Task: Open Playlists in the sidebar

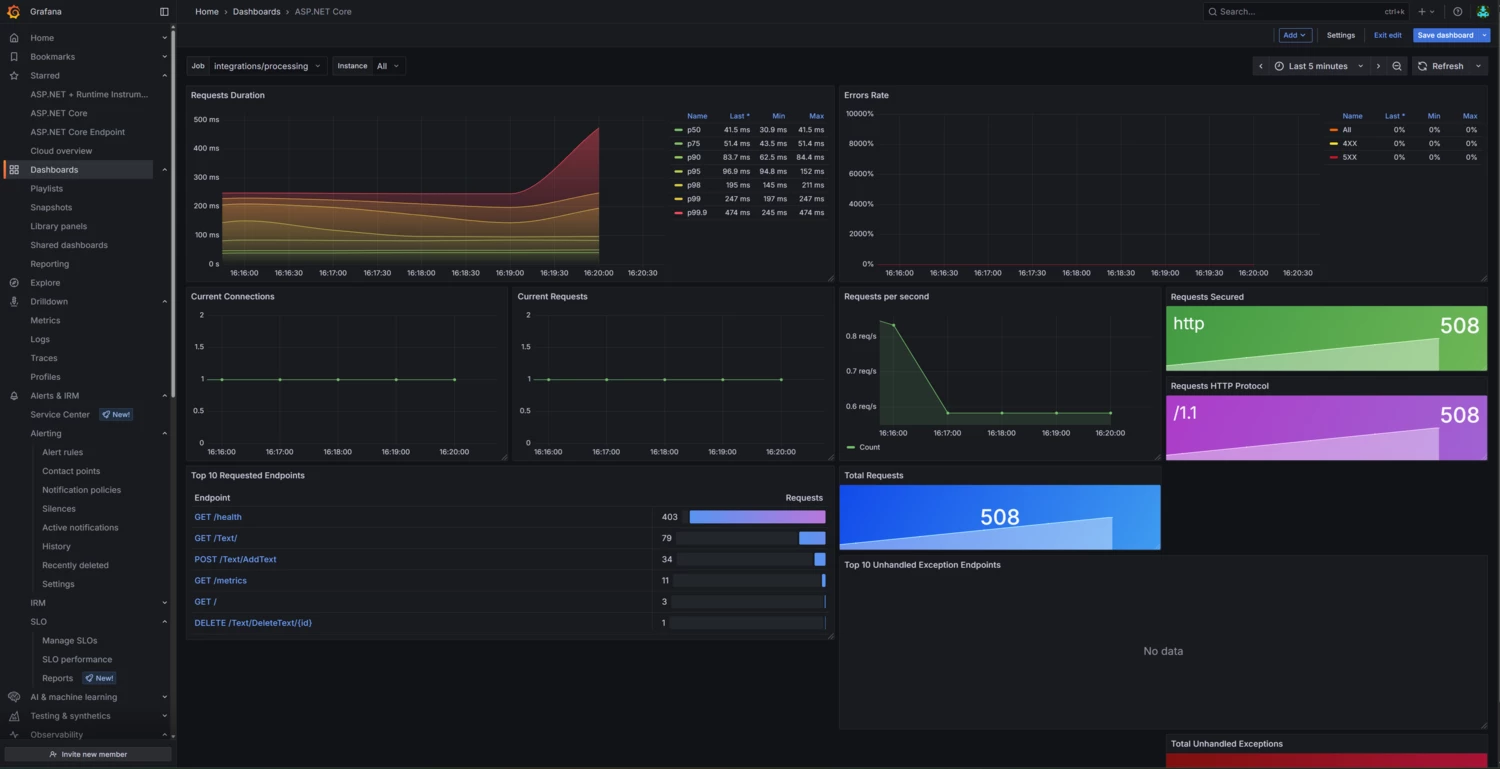Action: pyautogui.click(x=47, y=189)
